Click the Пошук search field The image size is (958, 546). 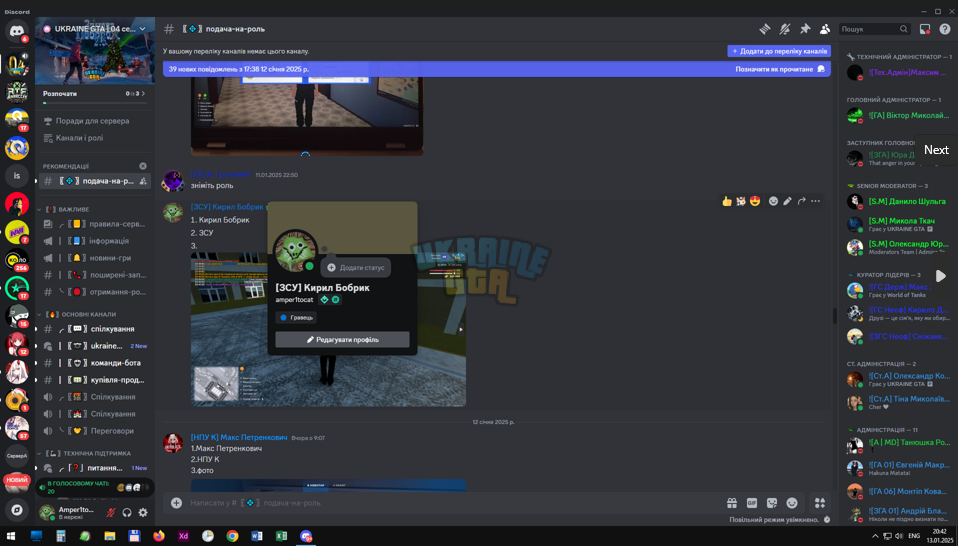click(875, 29)
